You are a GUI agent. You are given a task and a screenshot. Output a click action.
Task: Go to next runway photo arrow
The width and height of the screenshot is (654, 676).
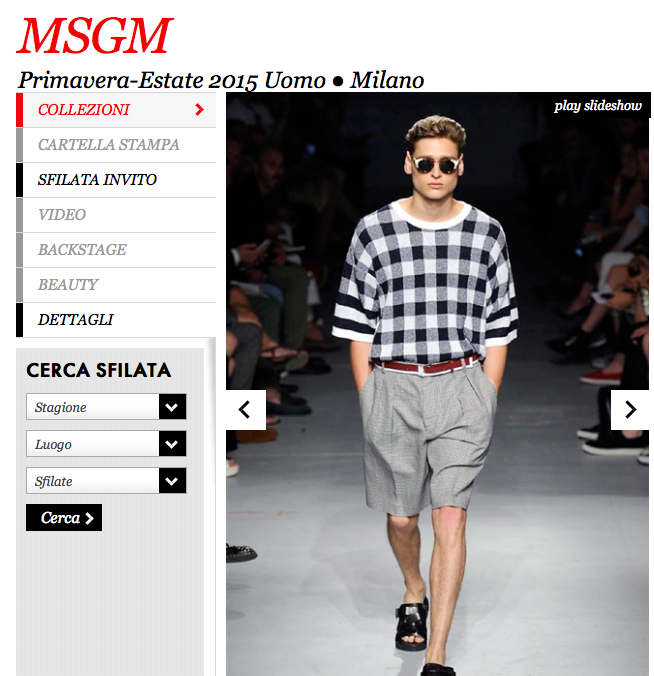point(630,410)
